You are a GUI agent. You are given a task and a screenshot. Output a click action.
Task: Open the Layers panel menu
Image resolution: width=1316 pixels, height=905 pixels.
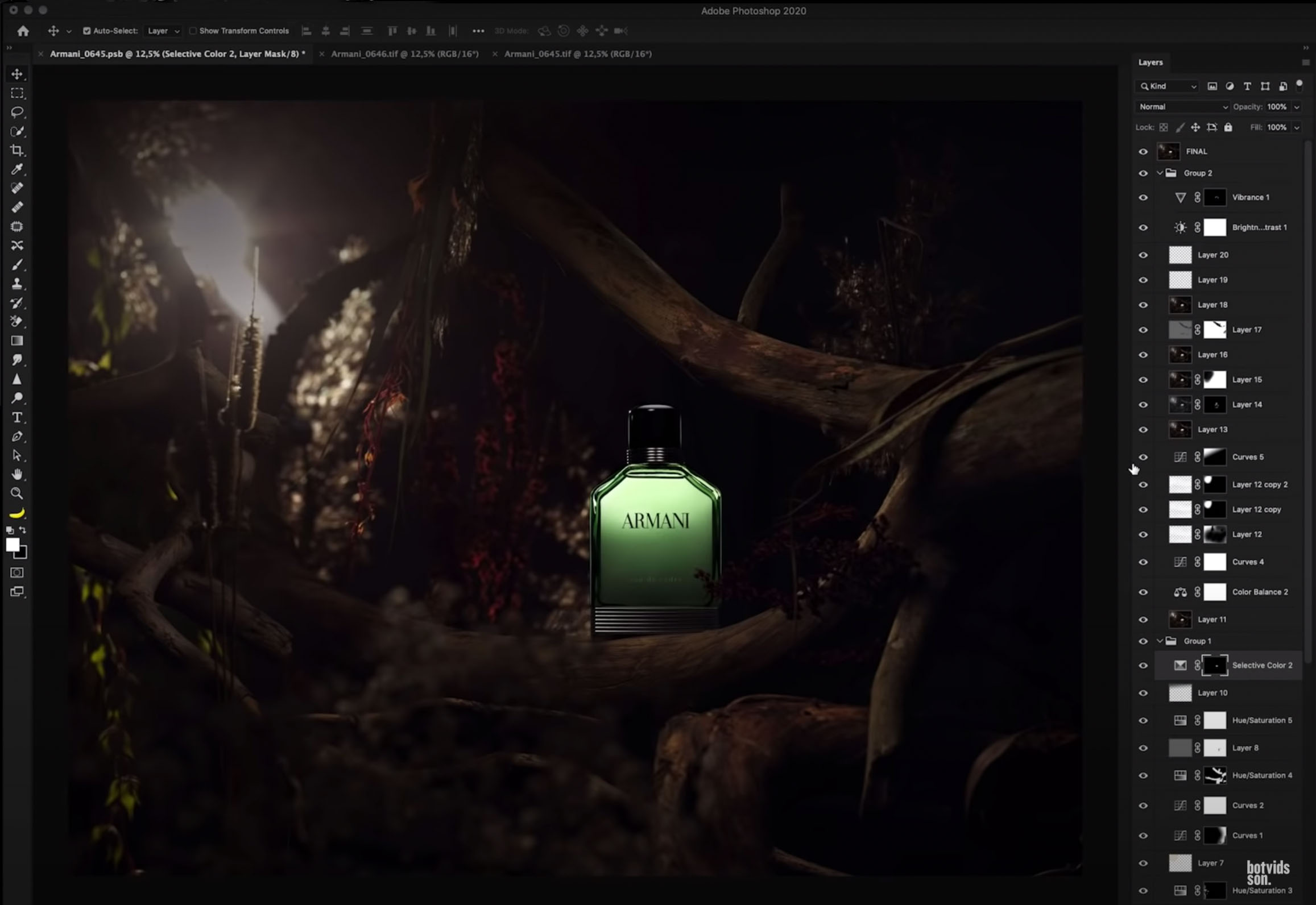(1306, 63)
